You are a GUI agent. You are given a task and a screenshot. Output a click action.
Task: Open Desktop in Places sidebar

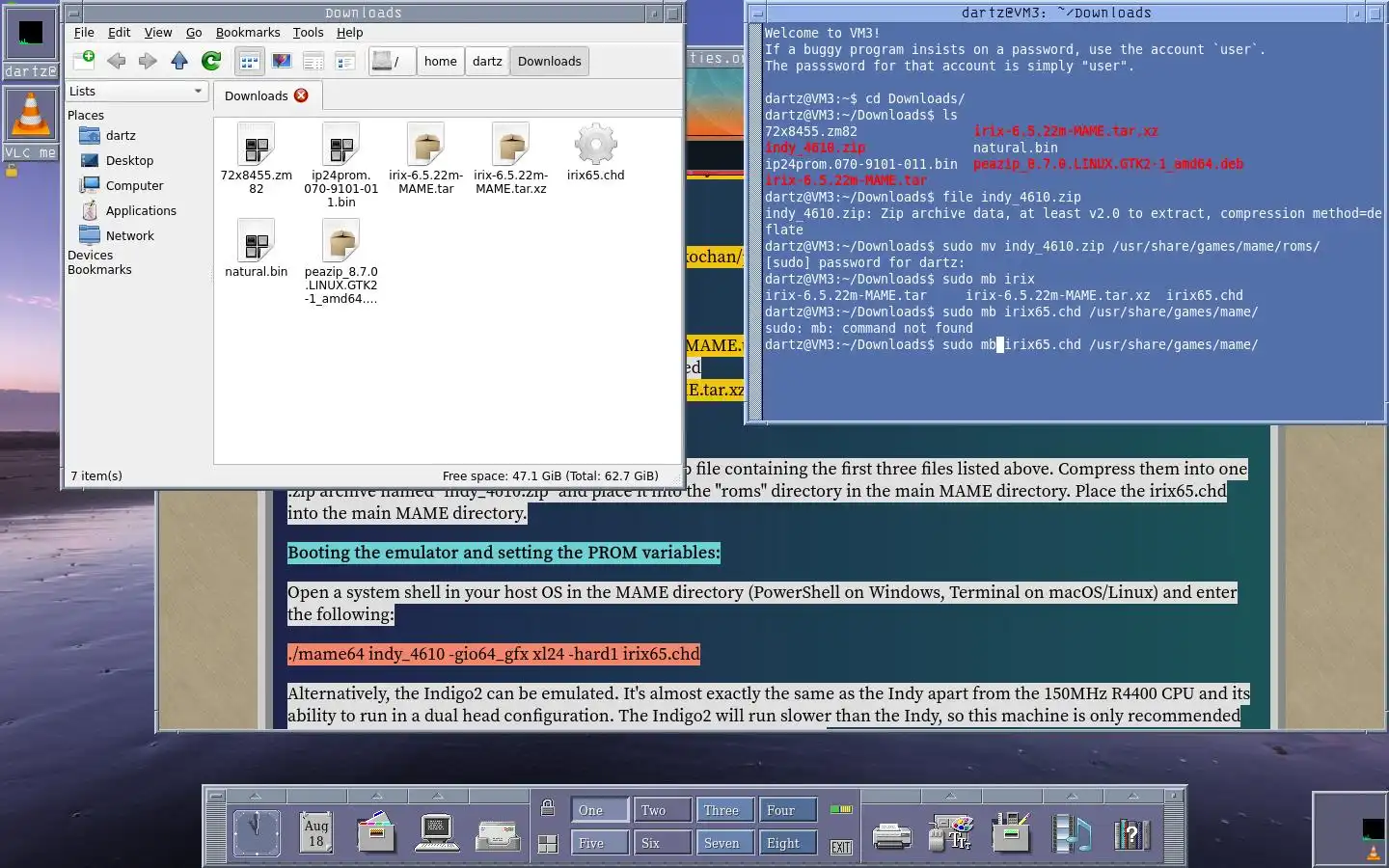point(129,161)
